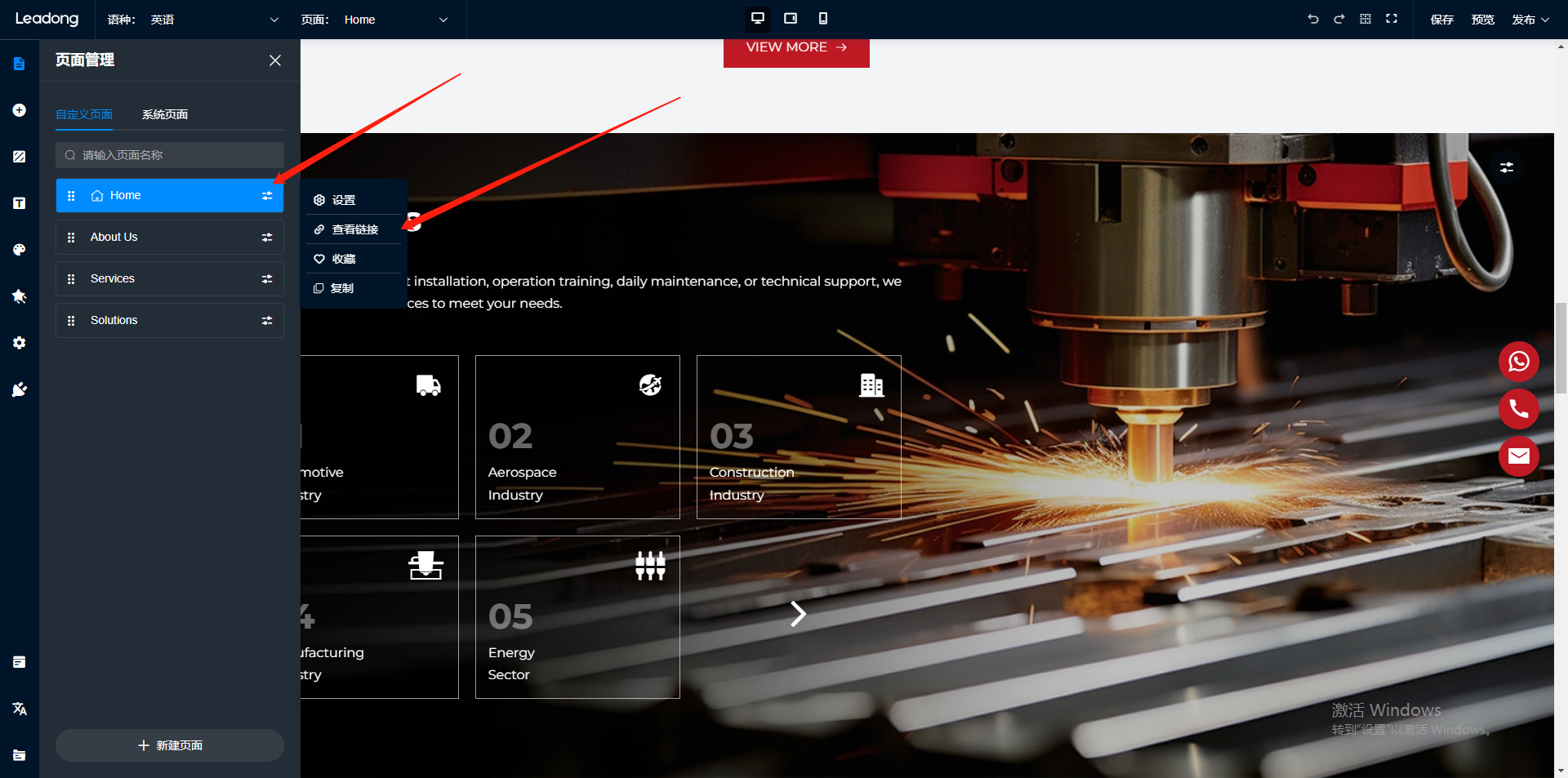Click the redo arrow in top toolbar

(1339, 19)
